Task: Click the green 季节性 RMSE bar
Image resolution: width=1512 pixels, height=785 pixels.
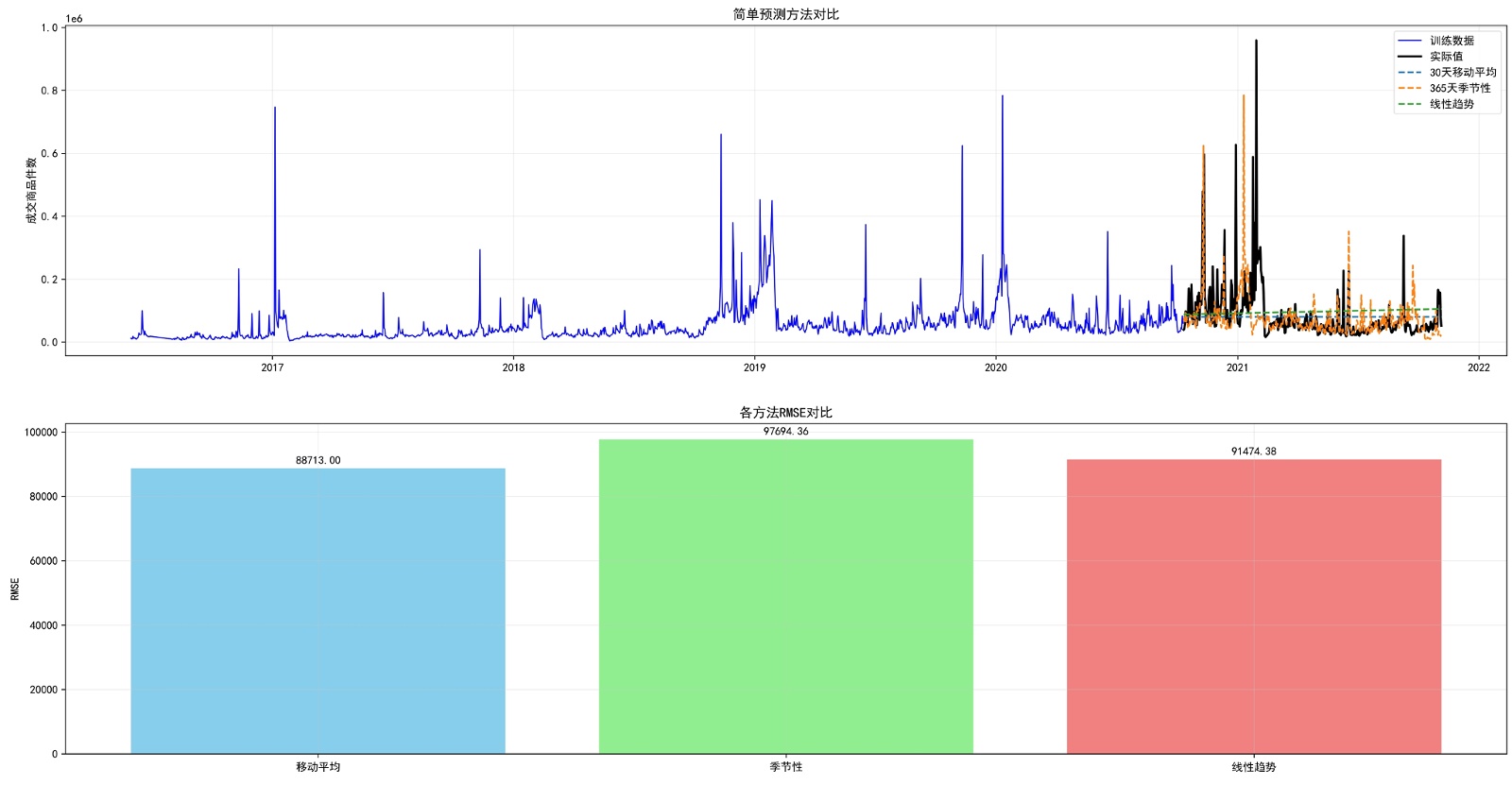Action: (x=785, y=596)
